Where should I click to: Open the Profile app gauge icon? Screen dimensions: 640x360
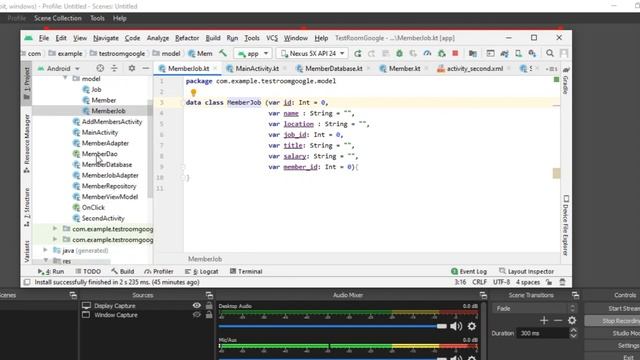tap(427, 53)
